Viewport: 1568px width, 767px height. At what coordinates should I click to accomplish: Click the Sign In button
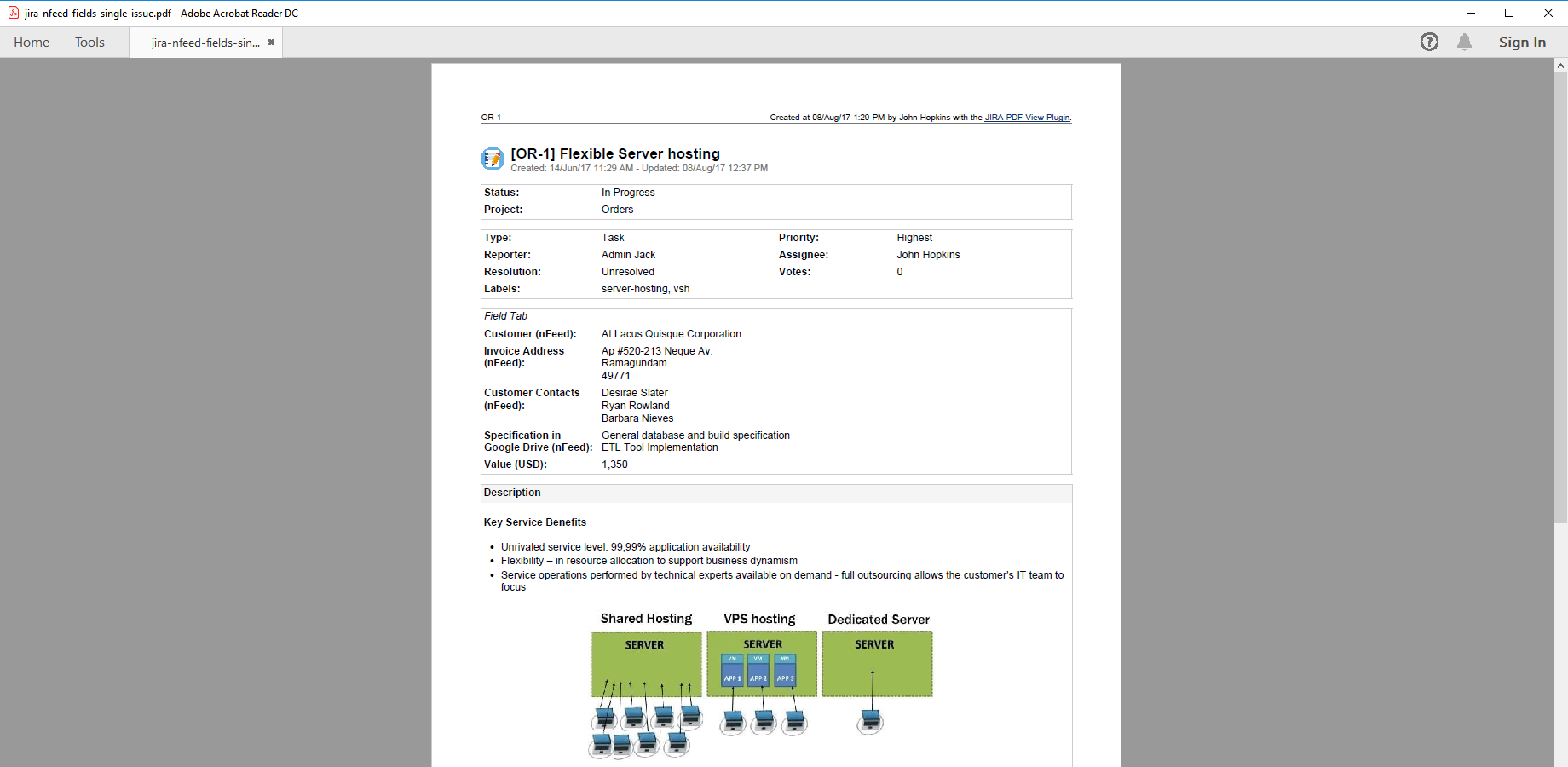pos(1522,43)
